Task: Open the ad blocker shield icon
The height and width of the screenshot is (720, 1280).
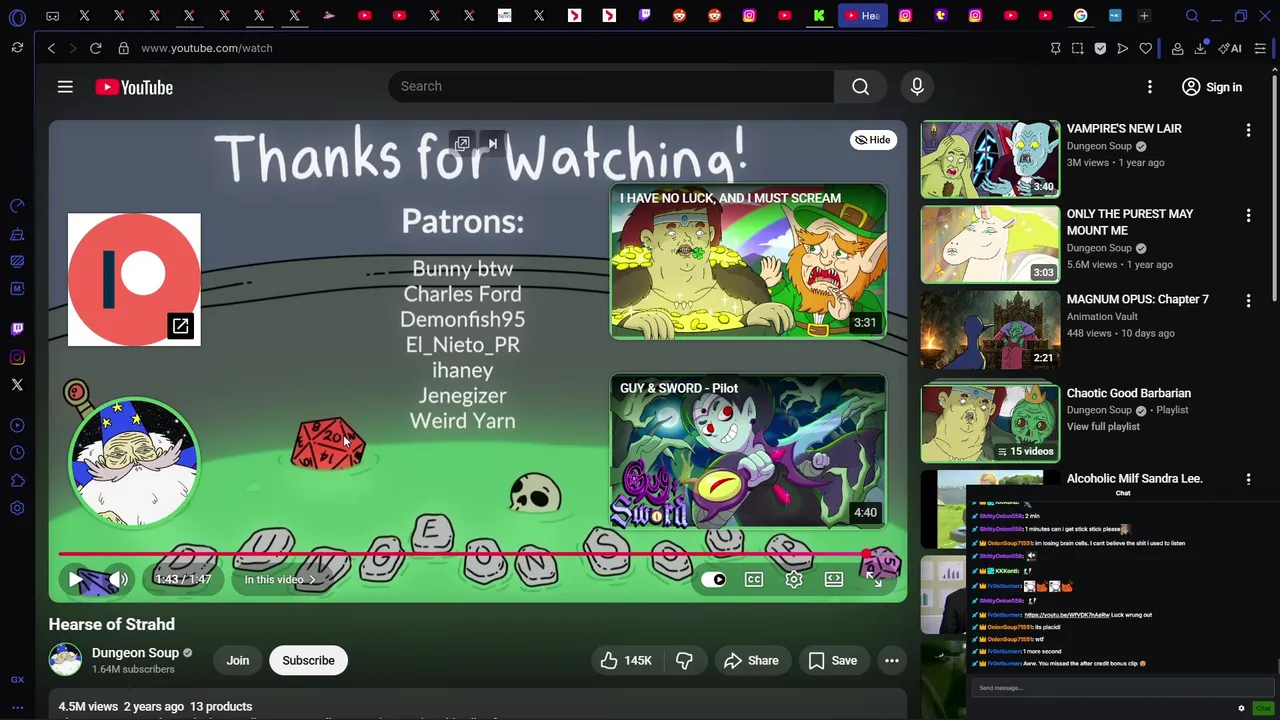Action: click(x=1100, y=48)
